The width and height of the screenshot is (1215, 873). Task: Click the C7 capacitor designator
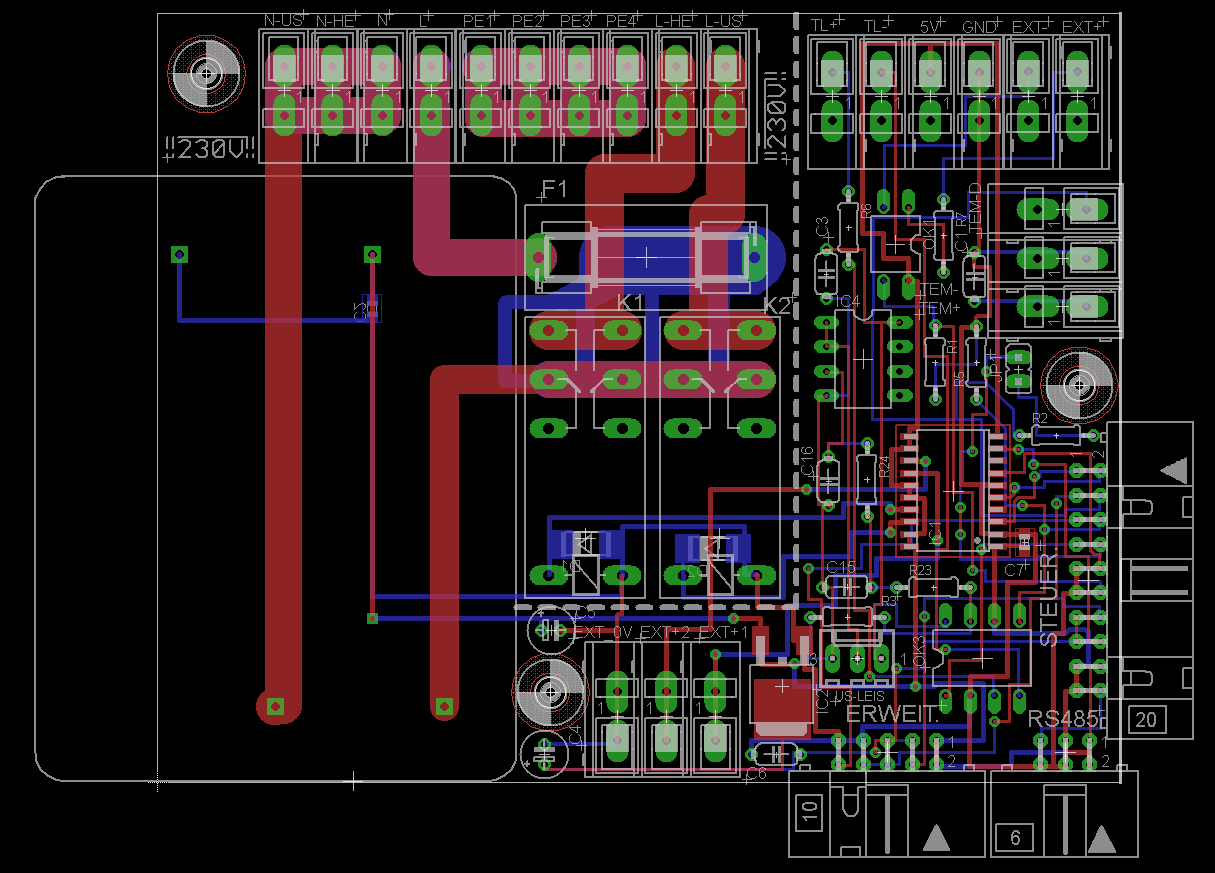pyautogui.click(x=1014, y=570)
